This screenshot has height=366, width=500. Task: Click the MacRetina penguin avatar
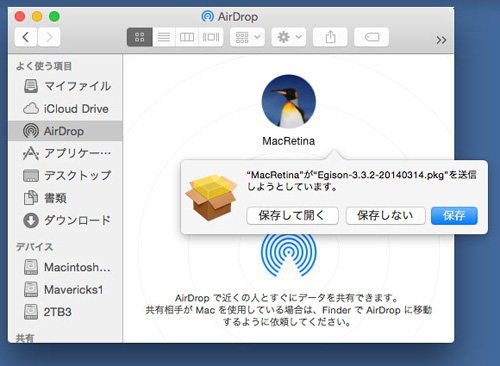[289, 101]
